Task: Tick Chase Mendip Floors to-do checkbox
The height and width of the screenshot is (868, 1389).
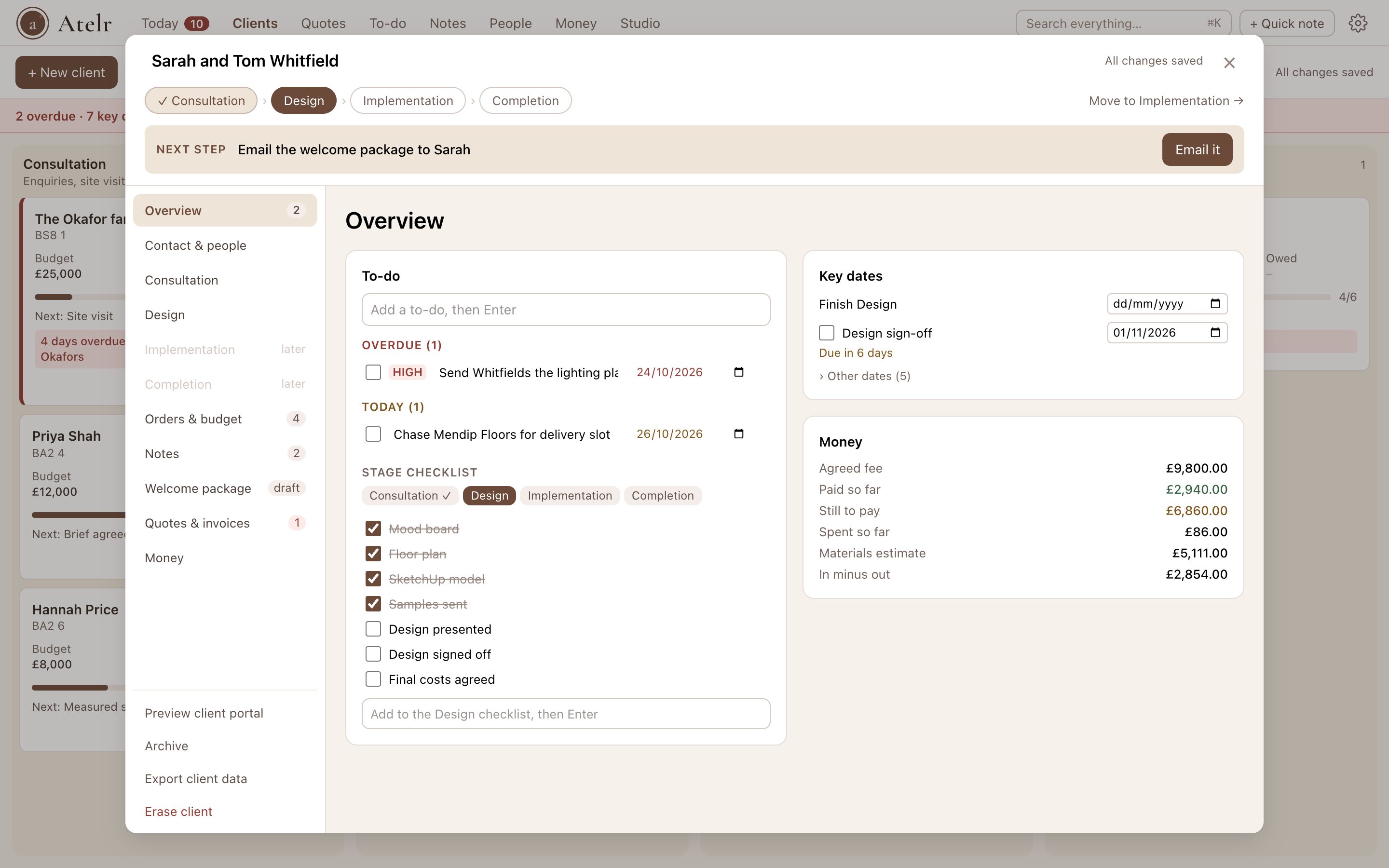Action: [x=373, y=434]
